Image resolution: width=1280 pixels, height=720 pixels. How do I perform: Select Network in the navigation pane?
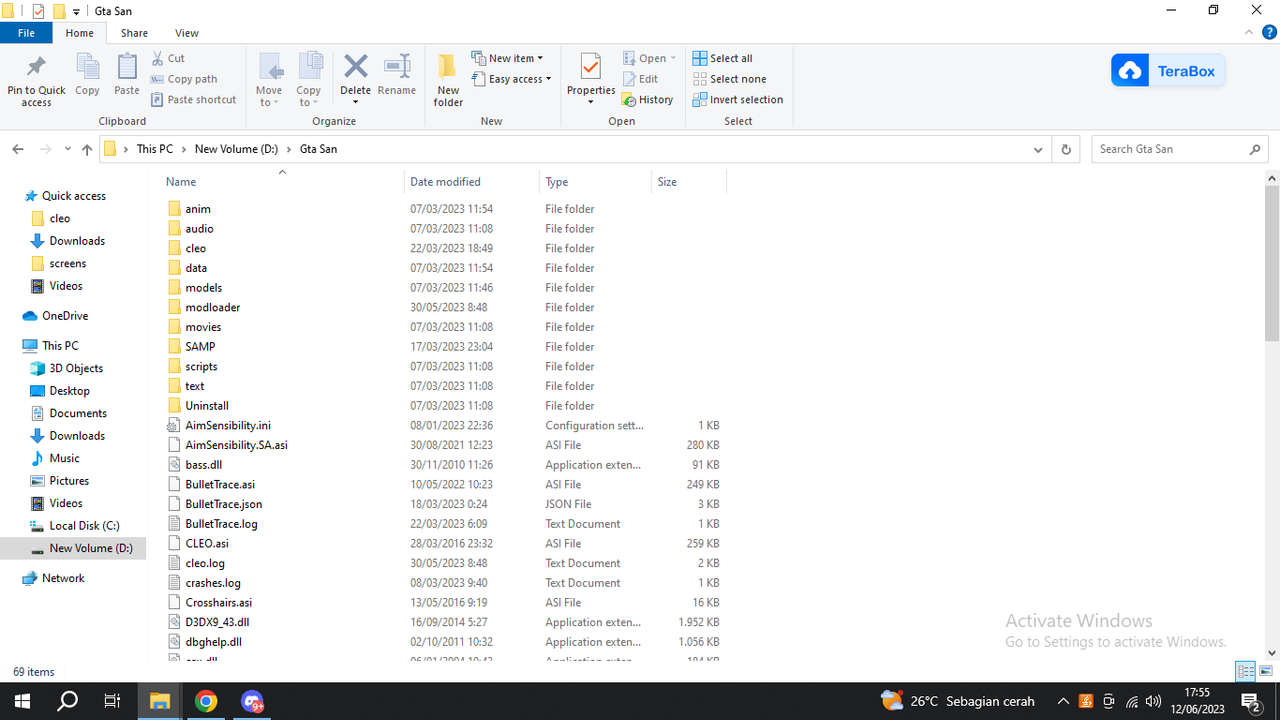pos(63,578)
